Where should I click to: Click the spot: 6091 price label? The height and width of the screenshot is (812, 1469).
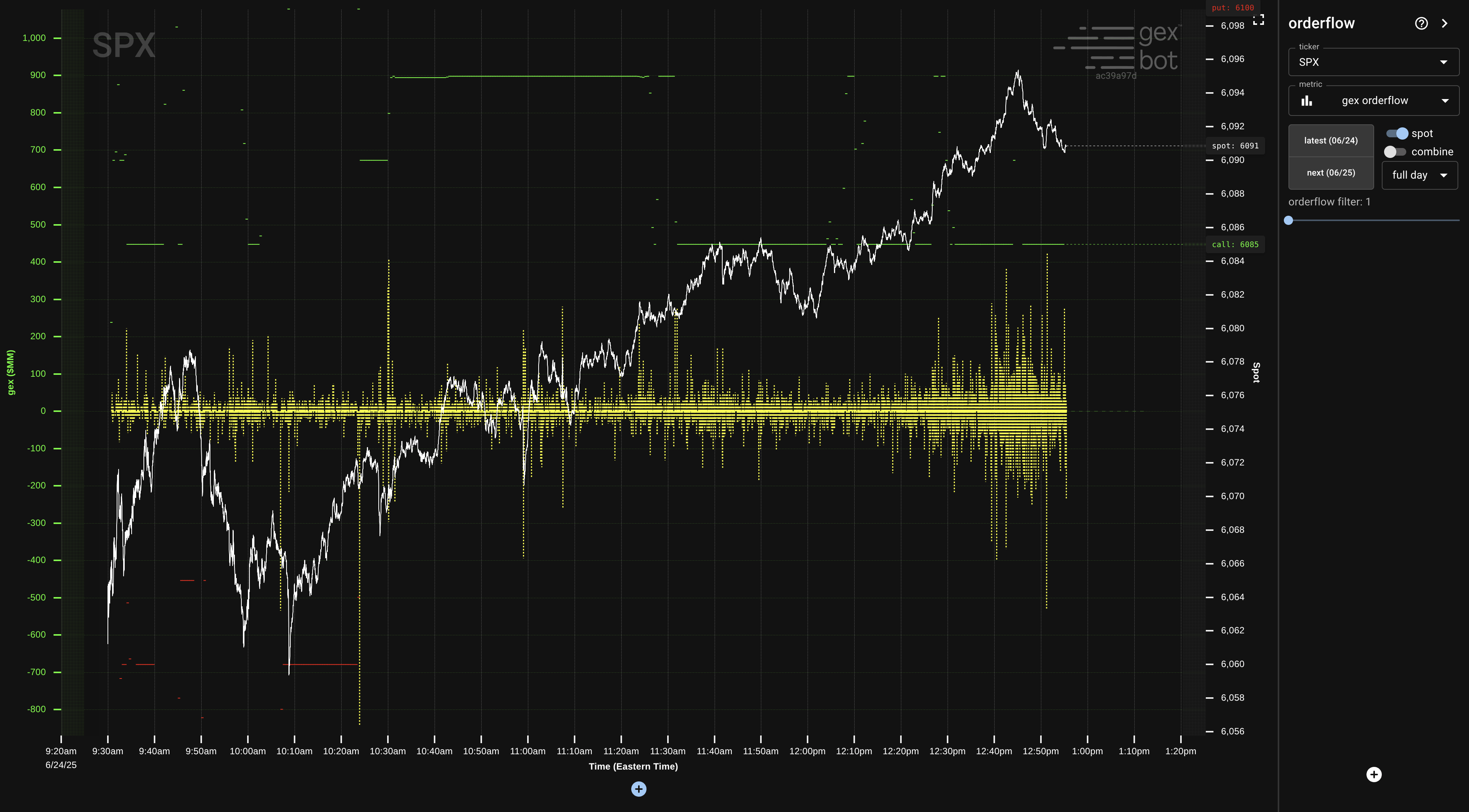[x=1234, y=146]
